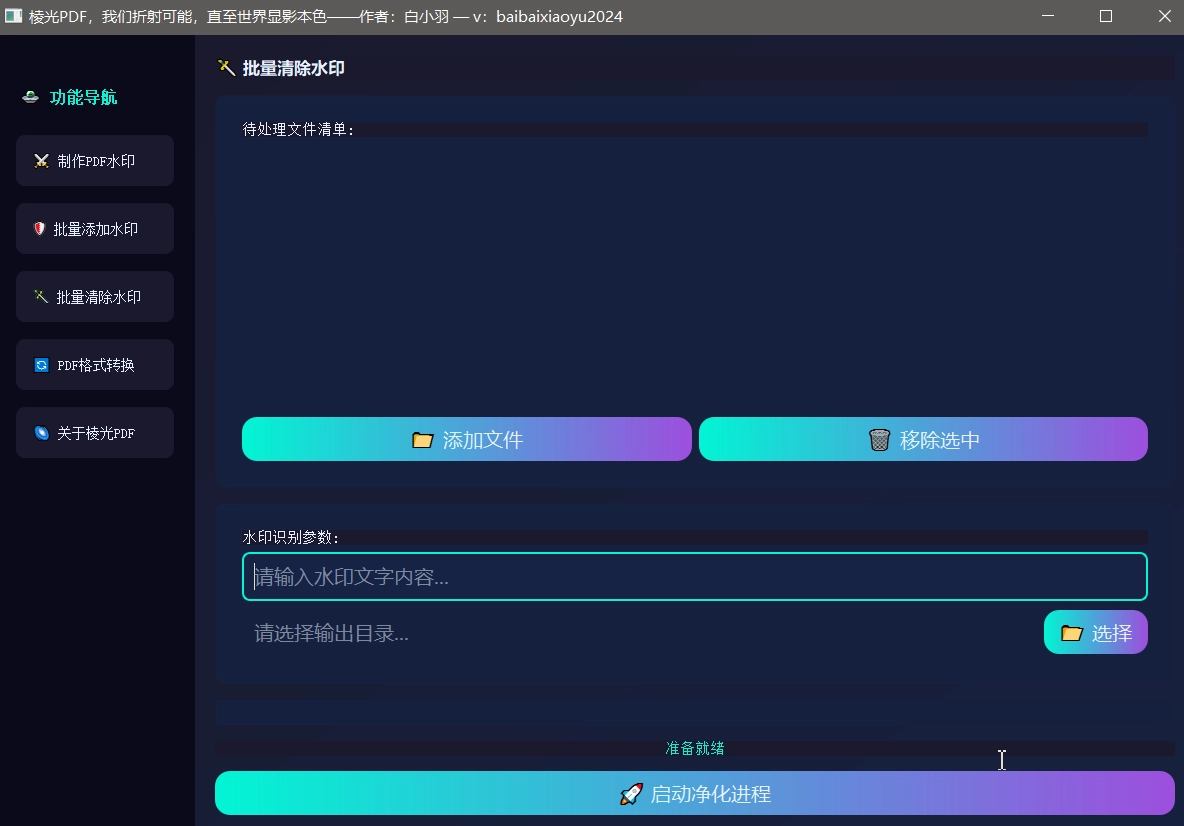
Task: Select 批量清除水印 in the sidebar
Action: pos(95,297)
